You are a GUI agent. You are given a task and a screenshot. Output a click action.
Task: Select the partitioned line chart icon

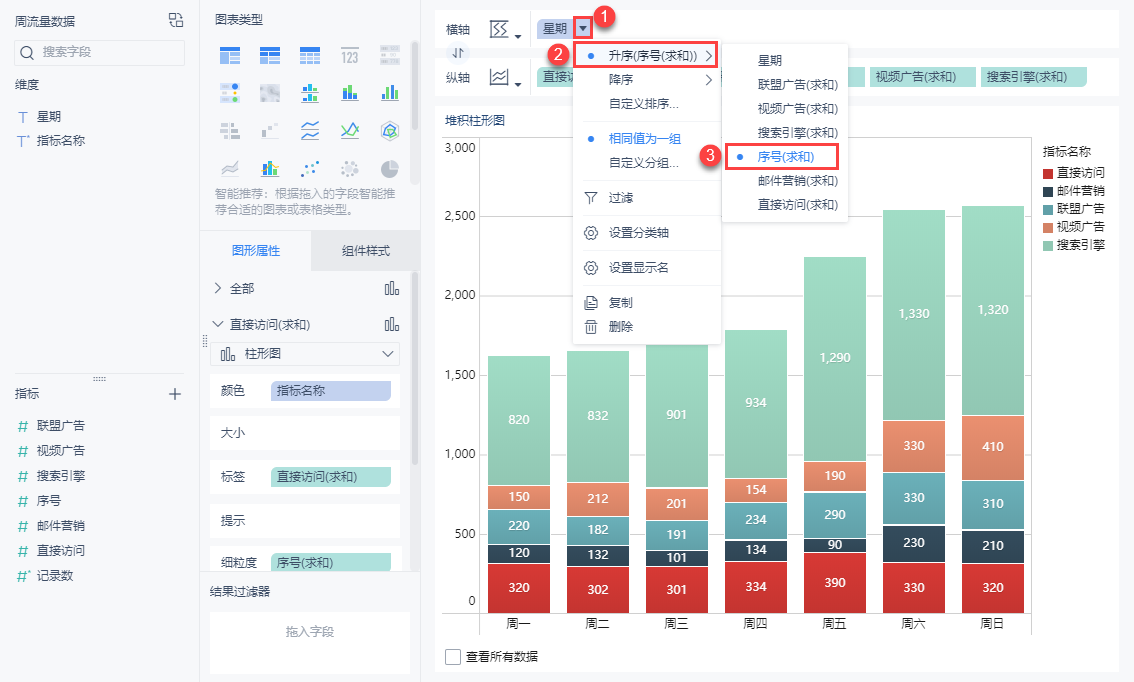tap(310, 131)
